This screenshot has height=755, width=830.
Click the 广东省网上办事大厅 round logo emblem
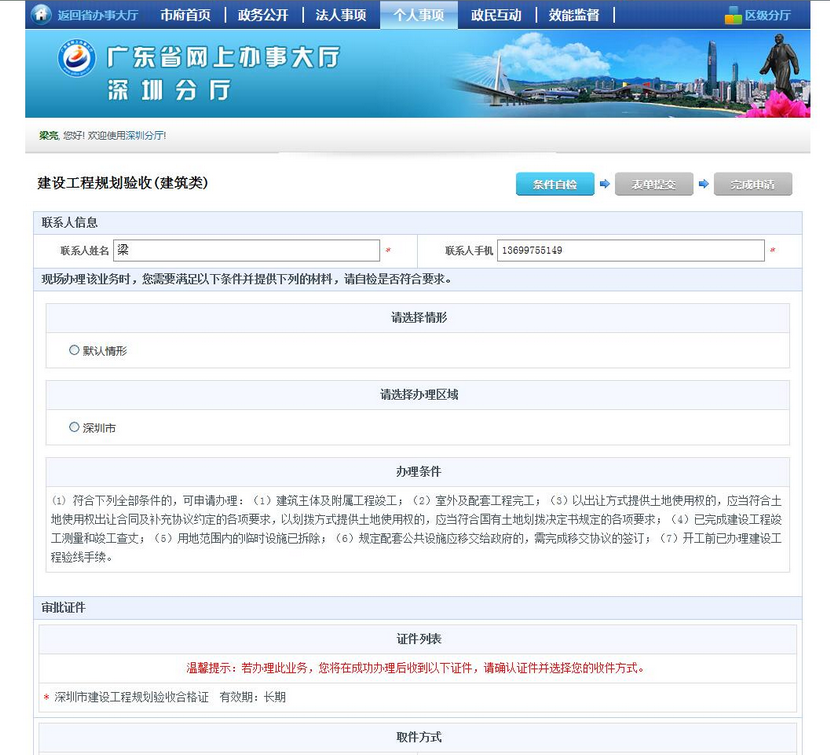[x=76, y=58]
